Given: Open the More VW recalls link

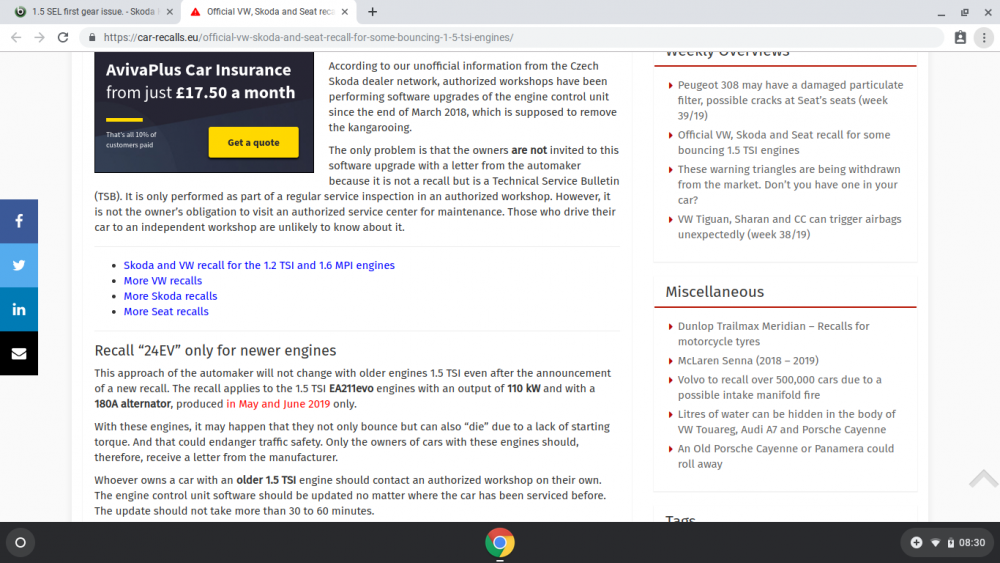Looking at the screenshot, I should tap(163, 281).
